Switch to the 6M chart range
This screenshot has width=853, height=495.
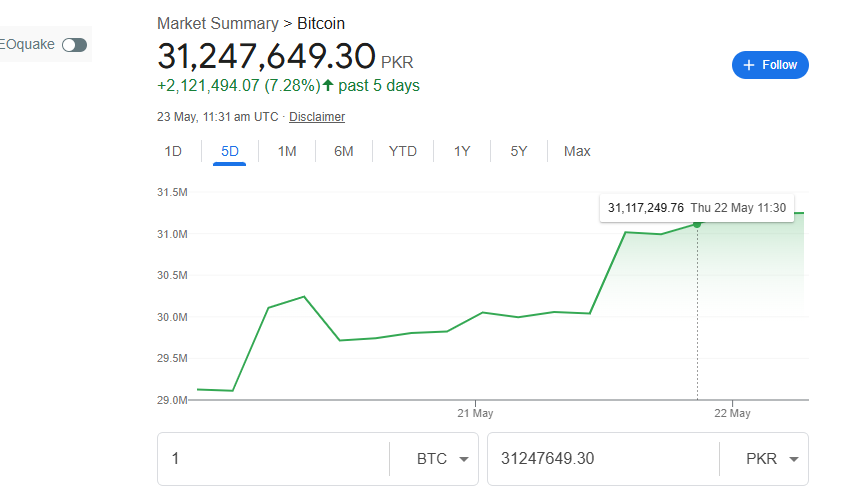click(344, 151)
